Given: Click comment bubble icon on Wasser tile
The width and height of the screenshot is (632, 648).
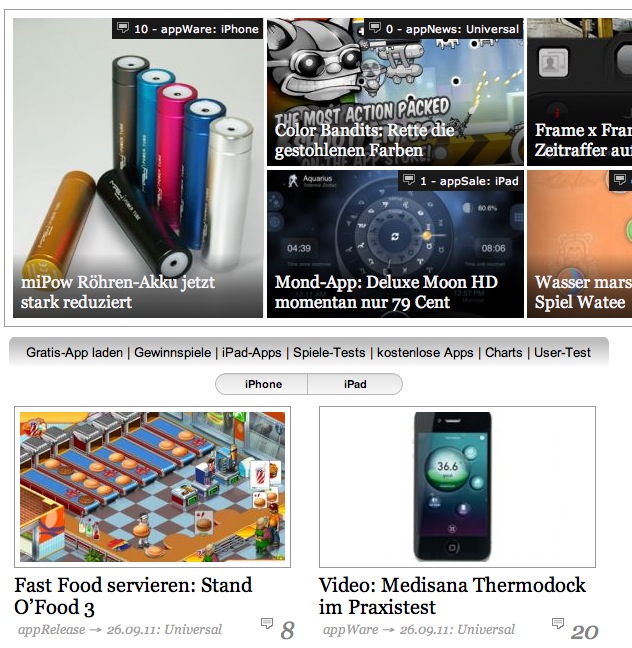Looking at the screenshot, I should pyautogui.click(x=620, y=180).
